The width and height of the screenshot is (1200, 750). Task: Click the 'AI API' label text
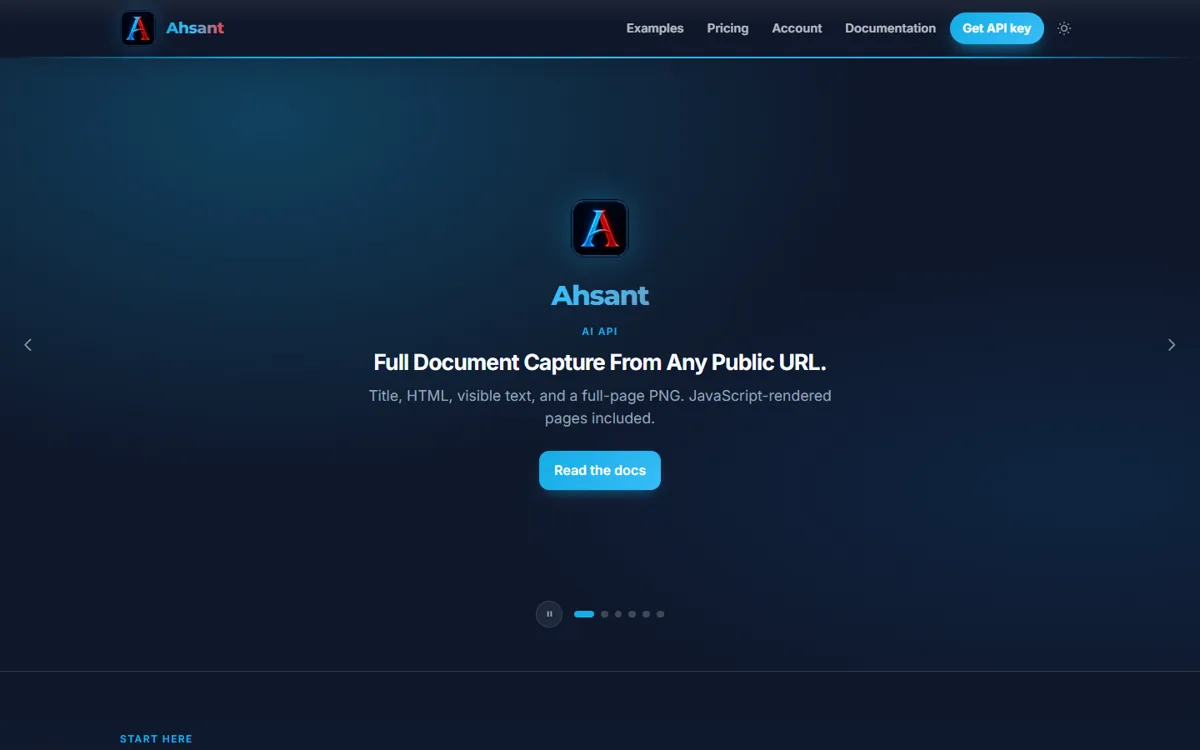click(x=600, y=331)
